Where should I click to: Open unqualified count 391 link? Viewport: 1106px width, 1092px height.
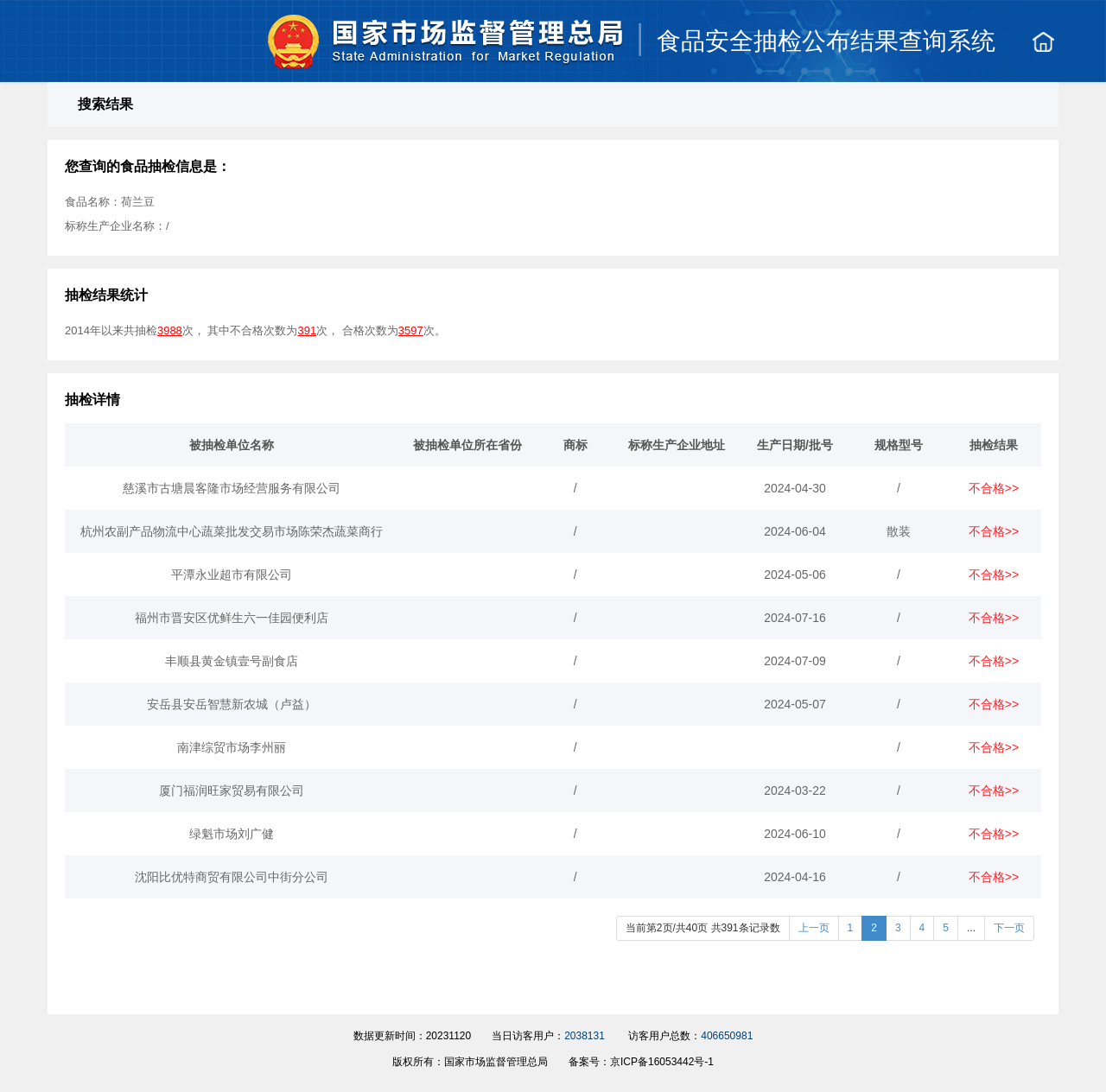[307, 331]
